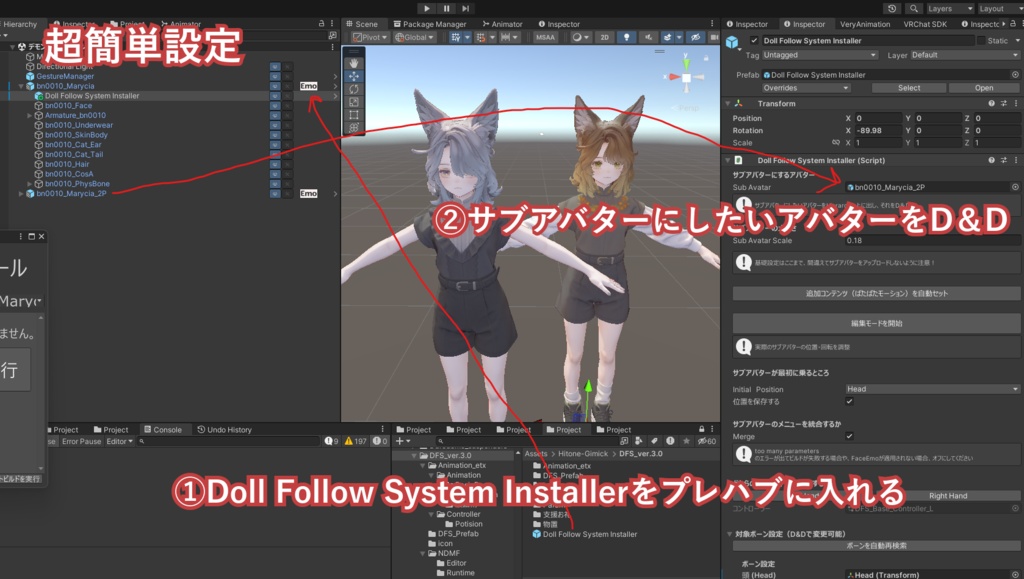This screenshot has height=579, width=1024.
Task: Open the draw mode shading dropdown
Action: (580, 37)
